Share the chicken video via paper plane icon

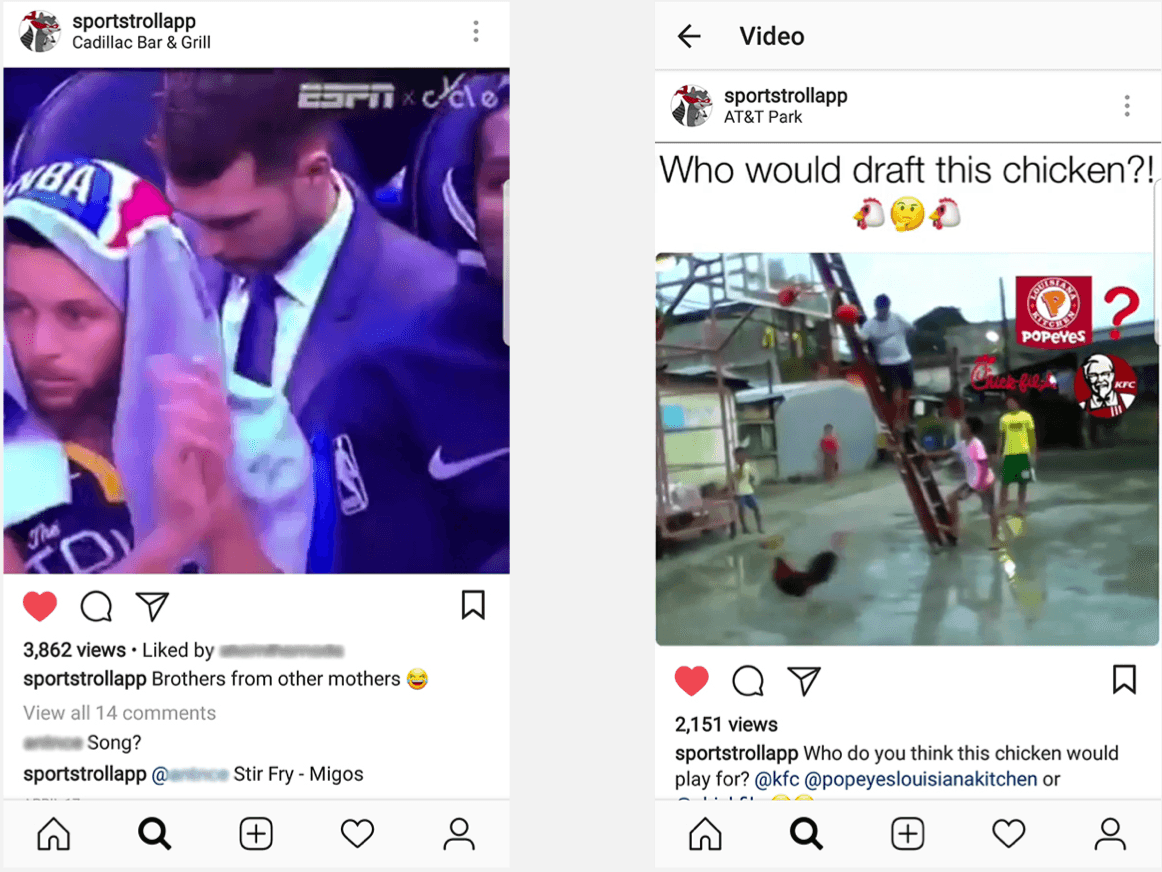point(804,681)
